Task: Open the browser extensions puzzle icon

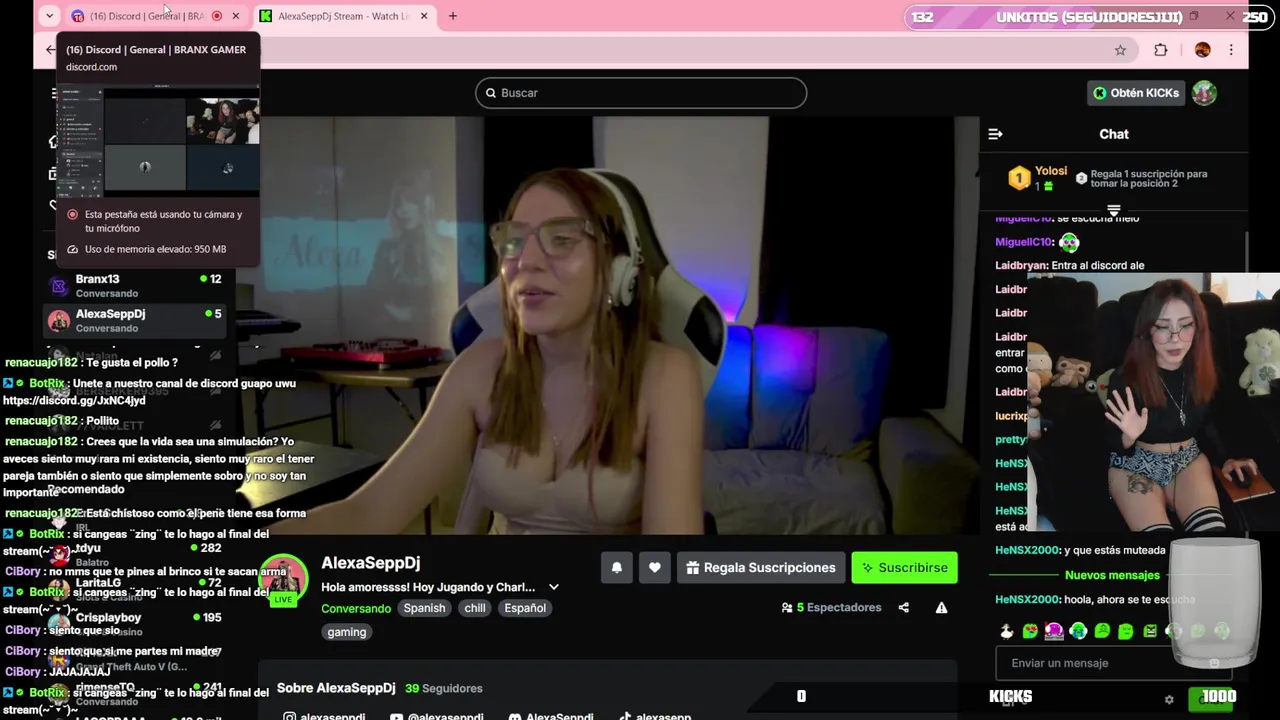Action: (1160, 50)
